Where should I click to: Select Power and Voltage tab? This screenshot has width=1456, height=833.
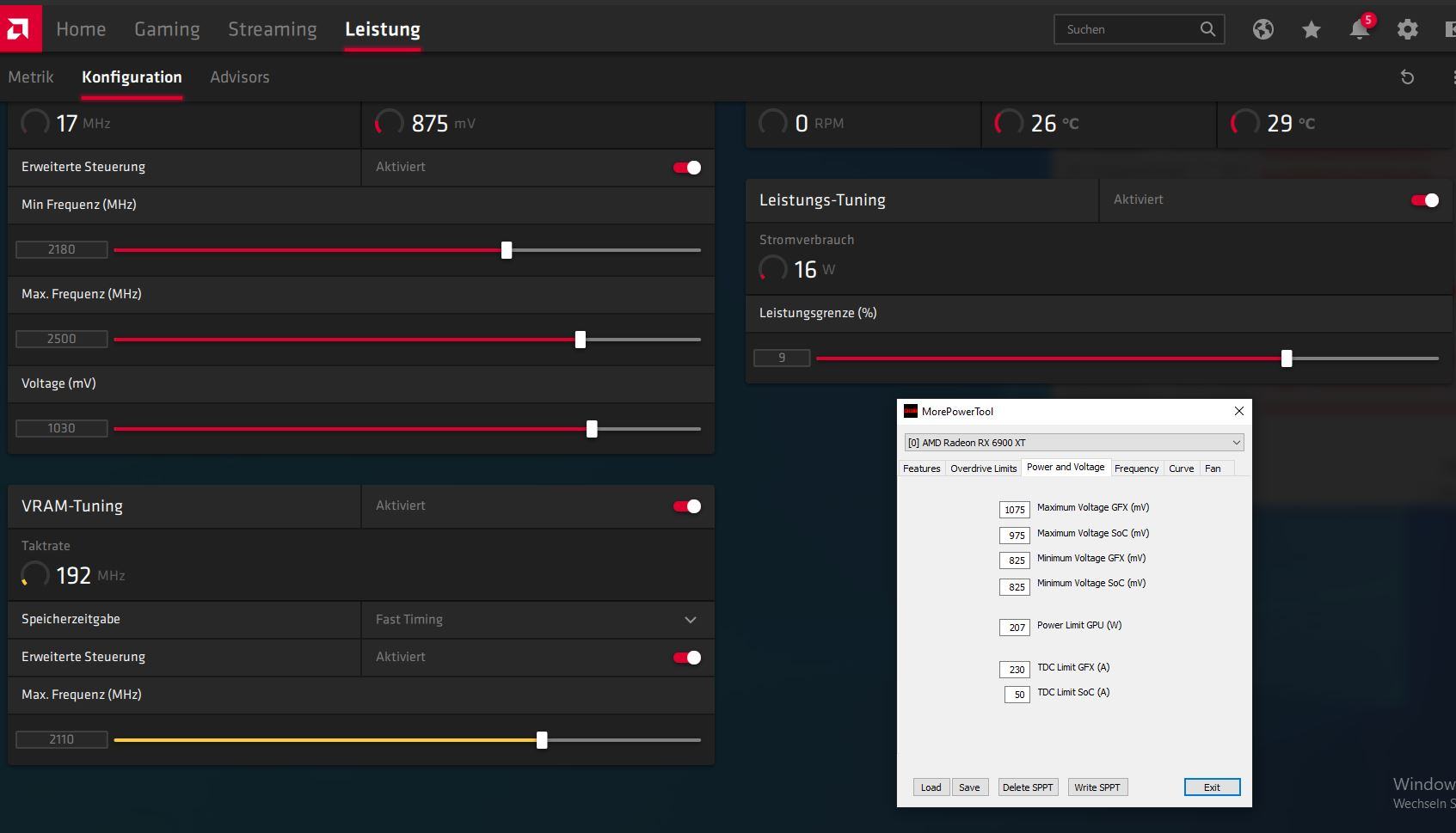pos(1066,467)
